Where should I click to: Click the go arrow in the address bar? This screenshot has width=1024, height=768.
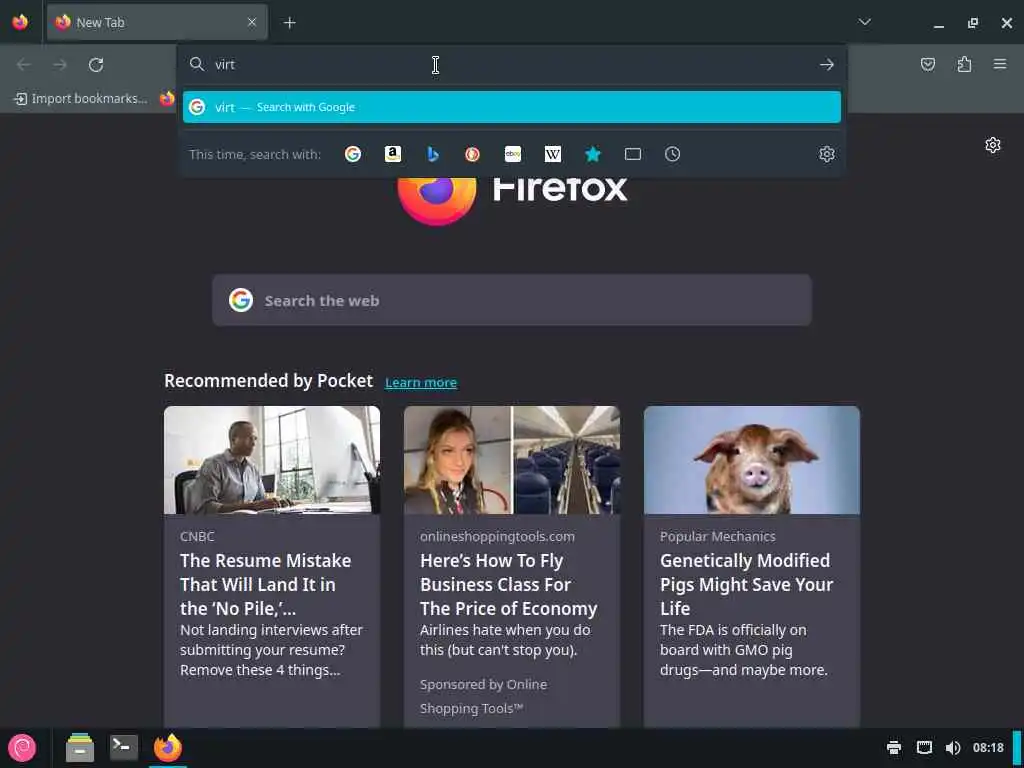pos(827,65)
